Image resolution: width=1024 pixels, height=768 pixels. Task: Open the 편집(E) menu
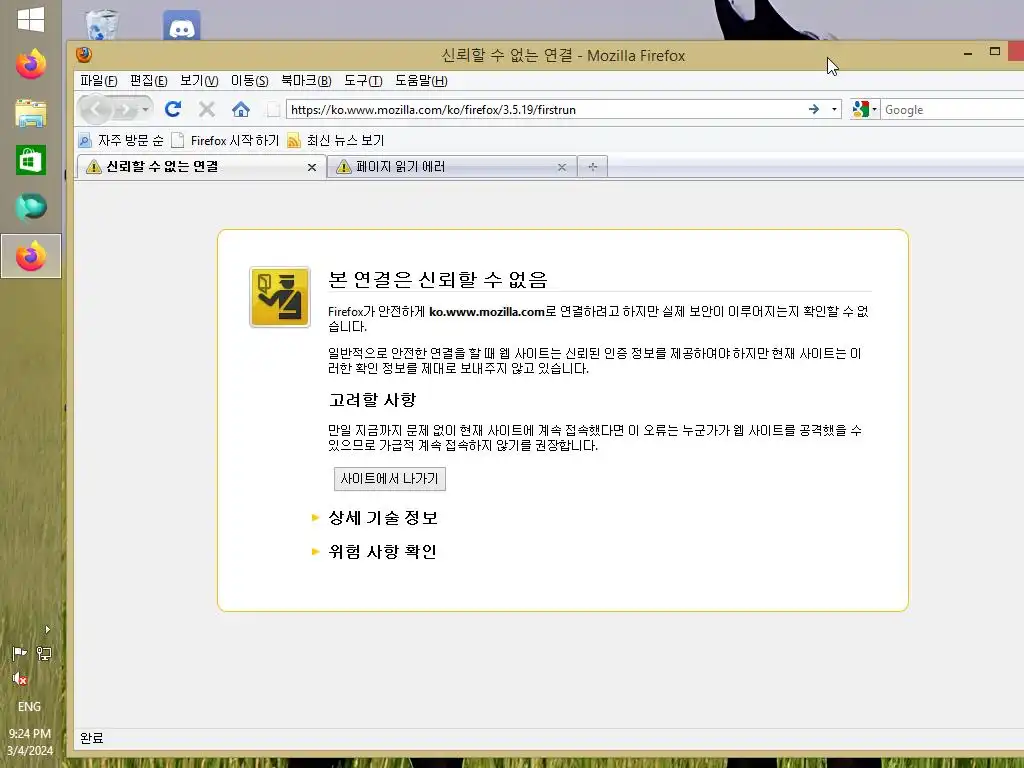(148, 80)
